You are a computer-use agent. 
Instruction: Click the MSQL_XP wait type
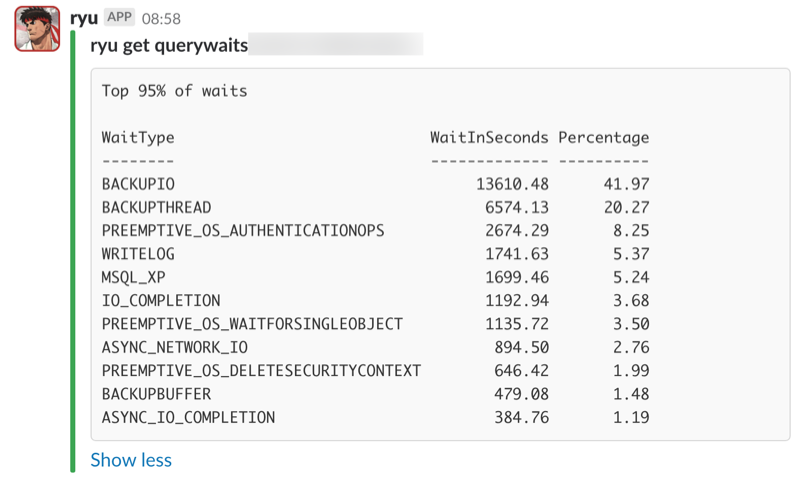click(134, 277)
